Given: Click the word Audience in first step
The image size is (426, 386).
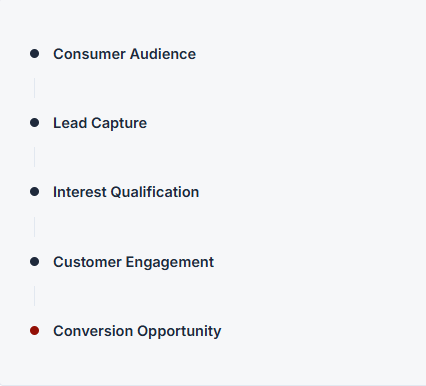Looking at the screenshot, I should point(163,54).
